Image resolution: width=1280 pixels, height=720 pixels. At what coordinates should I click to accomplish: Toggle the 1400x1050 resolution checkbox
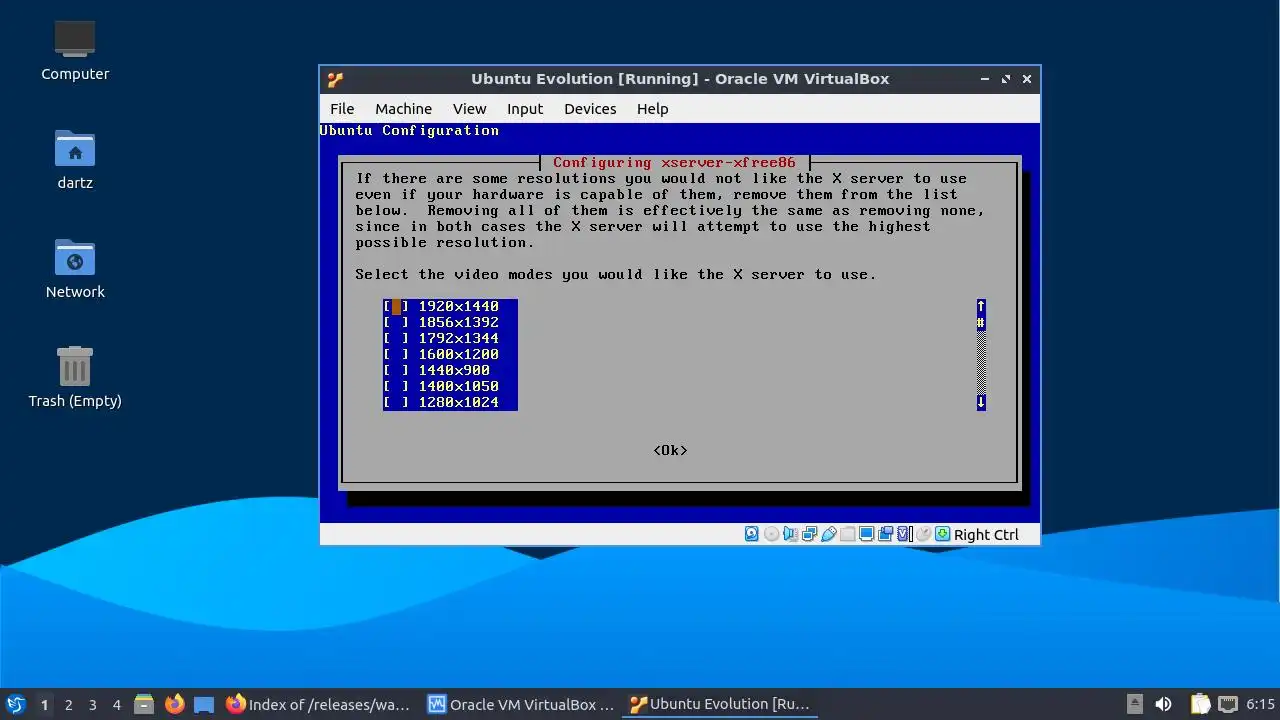pos(396,386)
